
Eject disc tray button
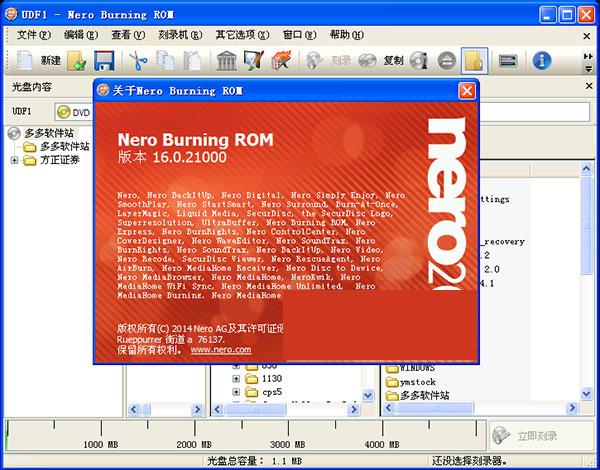447,60
